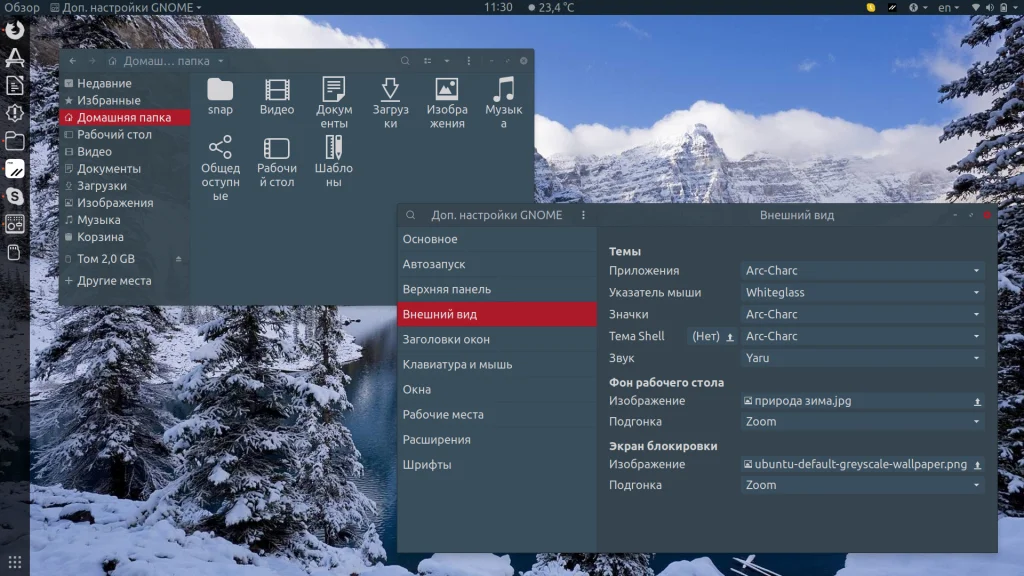Click the file manager search icon
The height and width of the screenshot is (576, 1024).
click(405, 61)
